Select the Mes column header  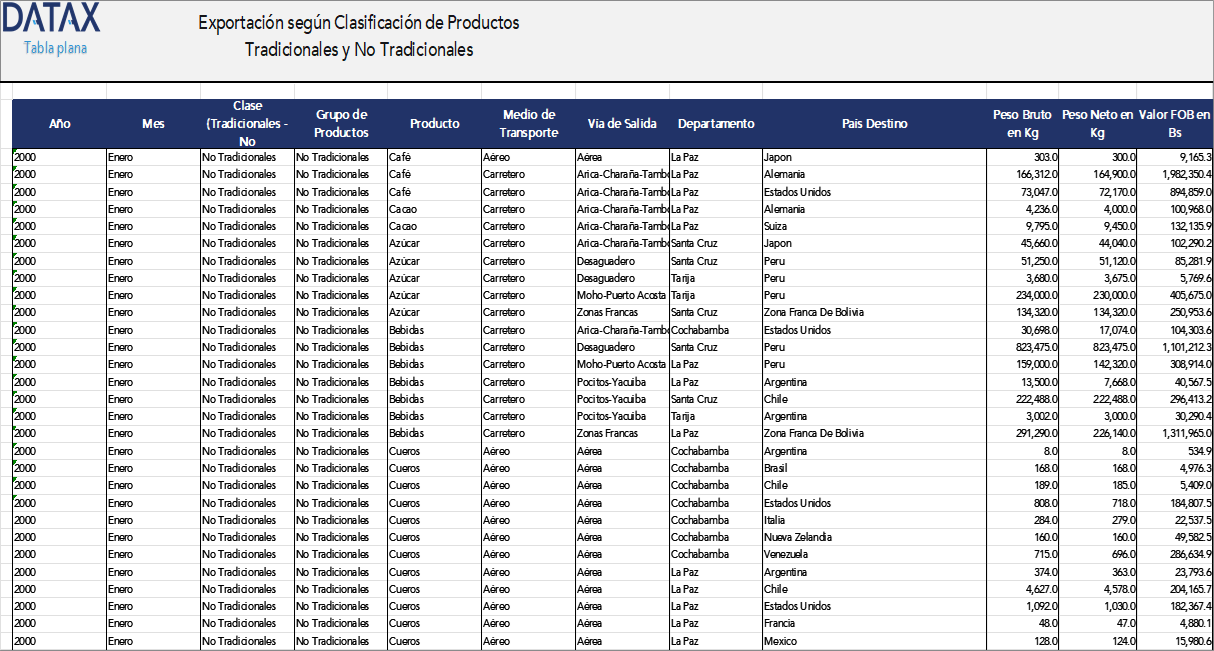coord(153,124)
